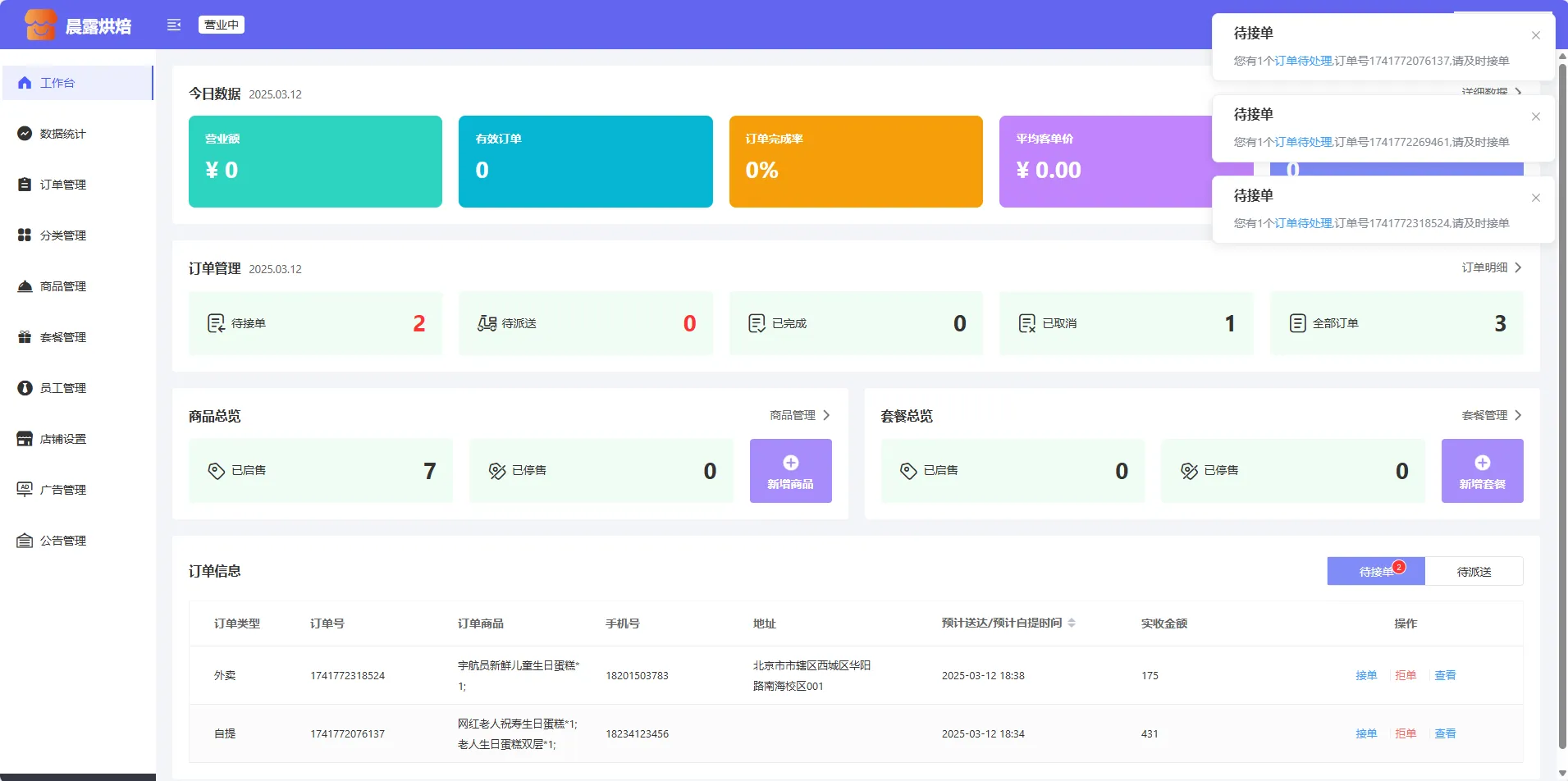Sort by 预计送达/预计自提时间 column
This screenshot has height=781, width=1568.
click(1072, 623)
